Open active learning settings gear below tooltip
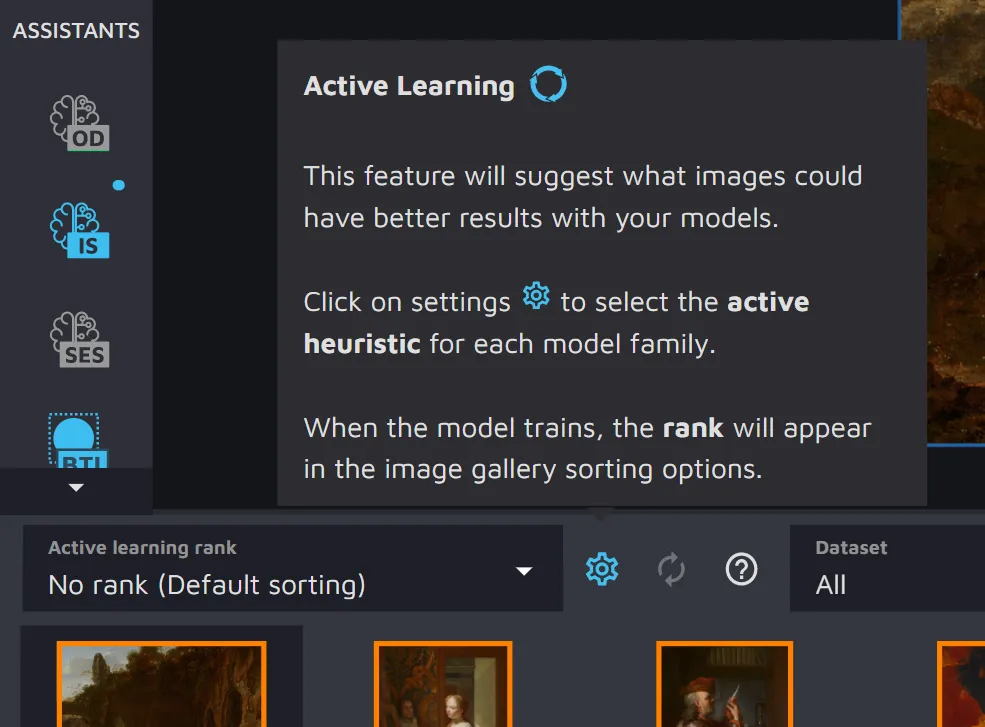The height and width of the screenshot is (727, 985). (601, 569)
